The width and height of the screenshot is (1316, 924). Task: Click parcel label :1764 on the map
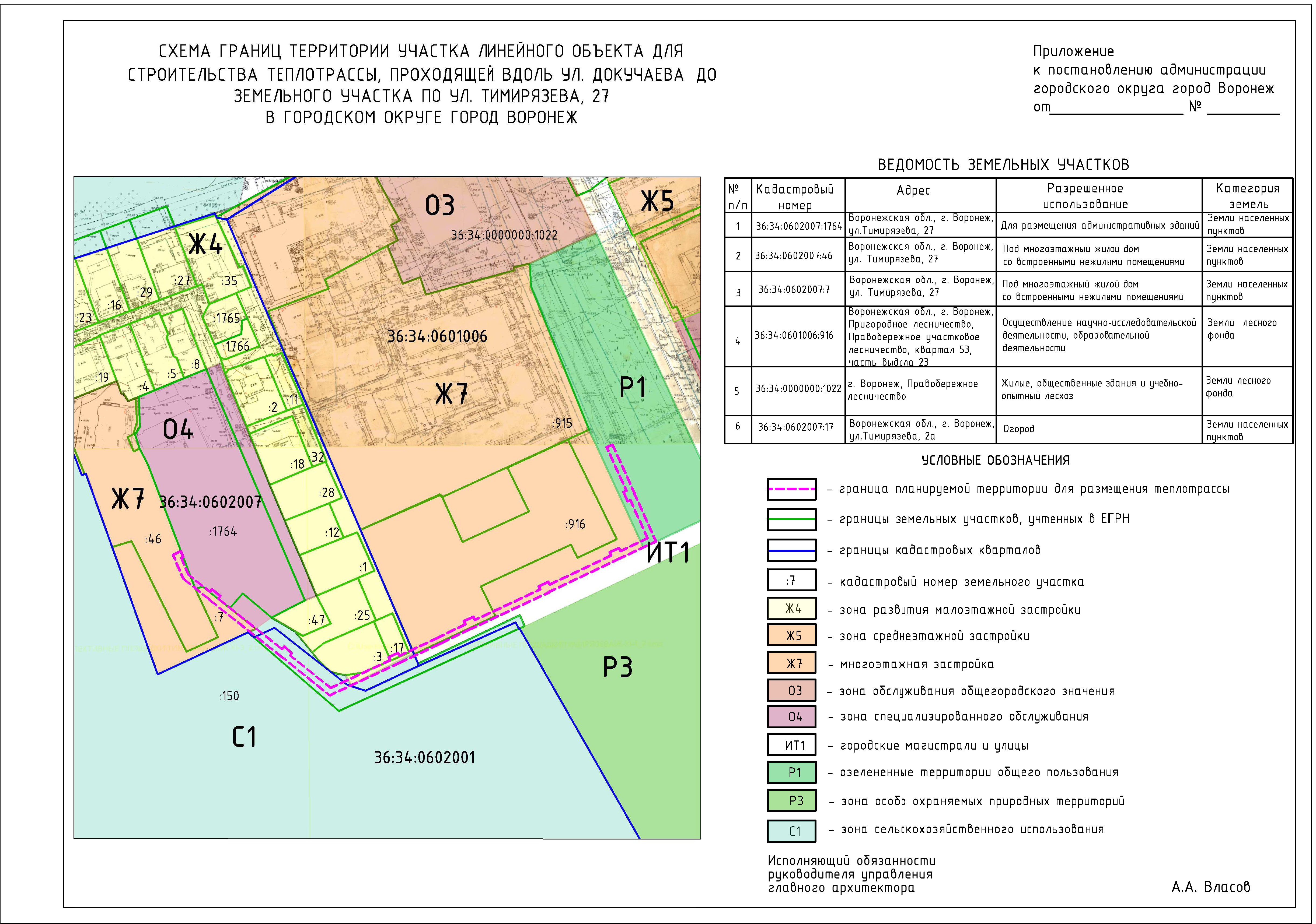pyautogui.click(x=223, y=532)
